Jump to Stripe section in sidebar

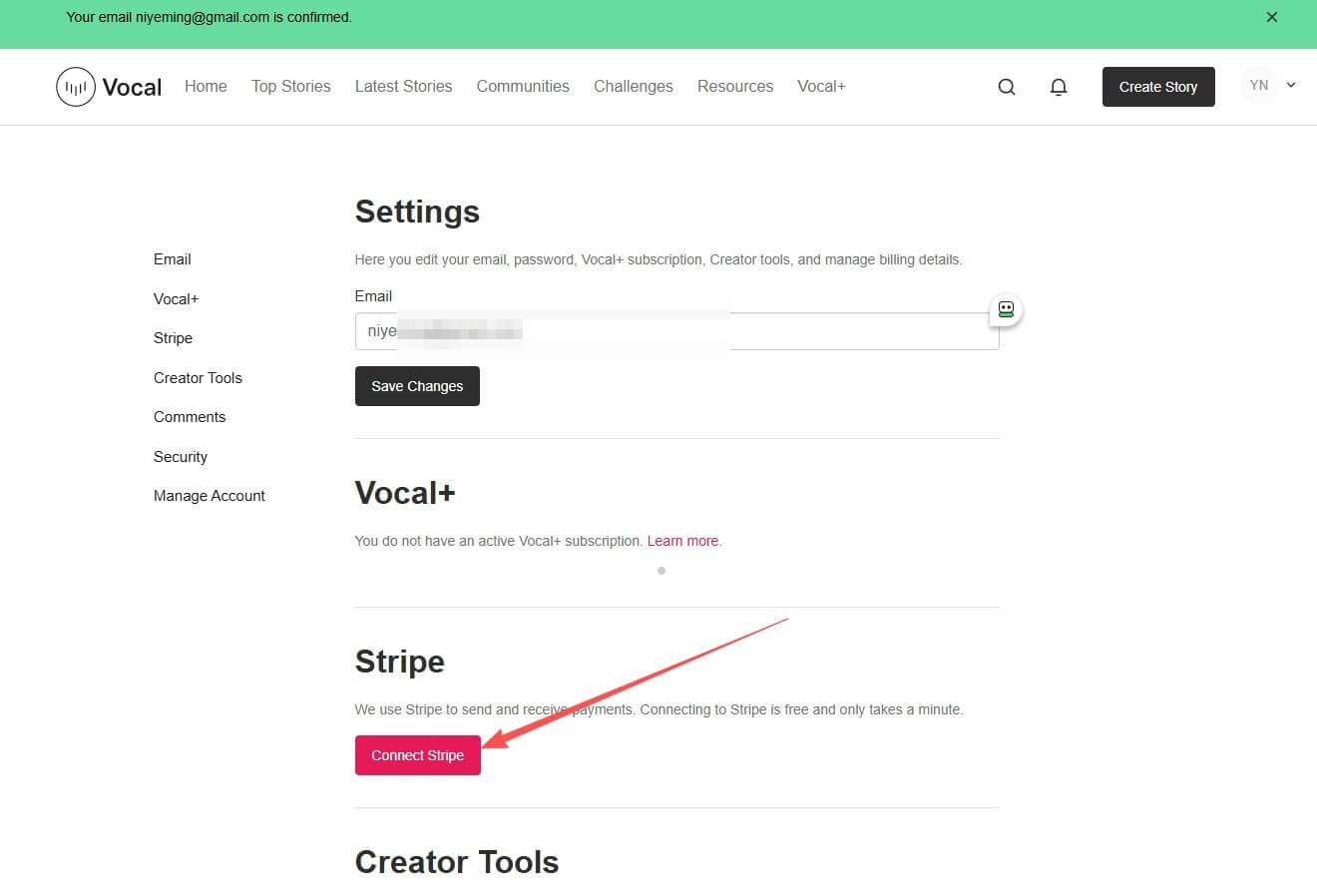173,338
